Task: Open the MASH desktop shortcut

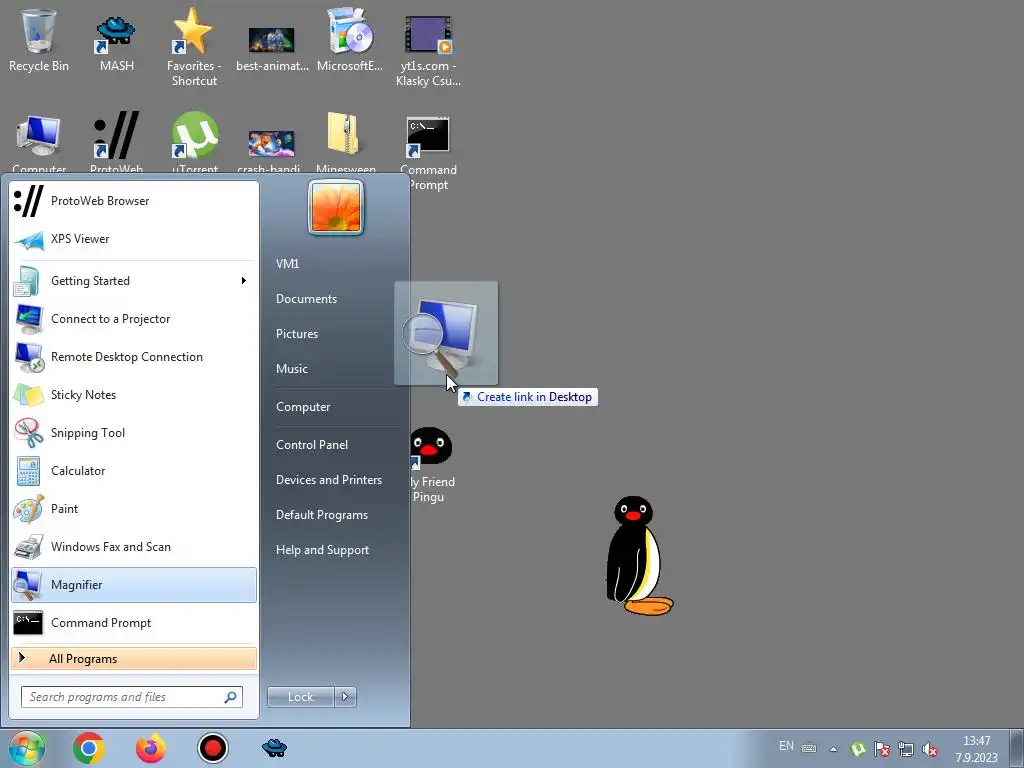Action: pos(116,39)
